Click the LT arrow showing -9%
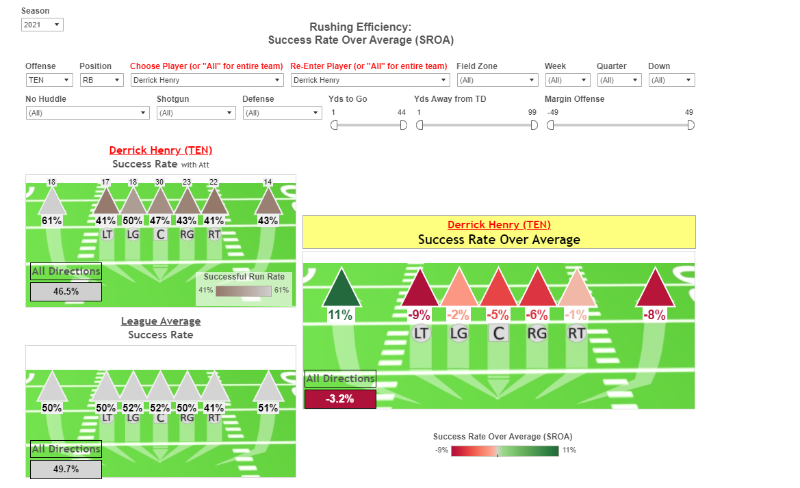800x488 pixels. (x=420, y=288)
